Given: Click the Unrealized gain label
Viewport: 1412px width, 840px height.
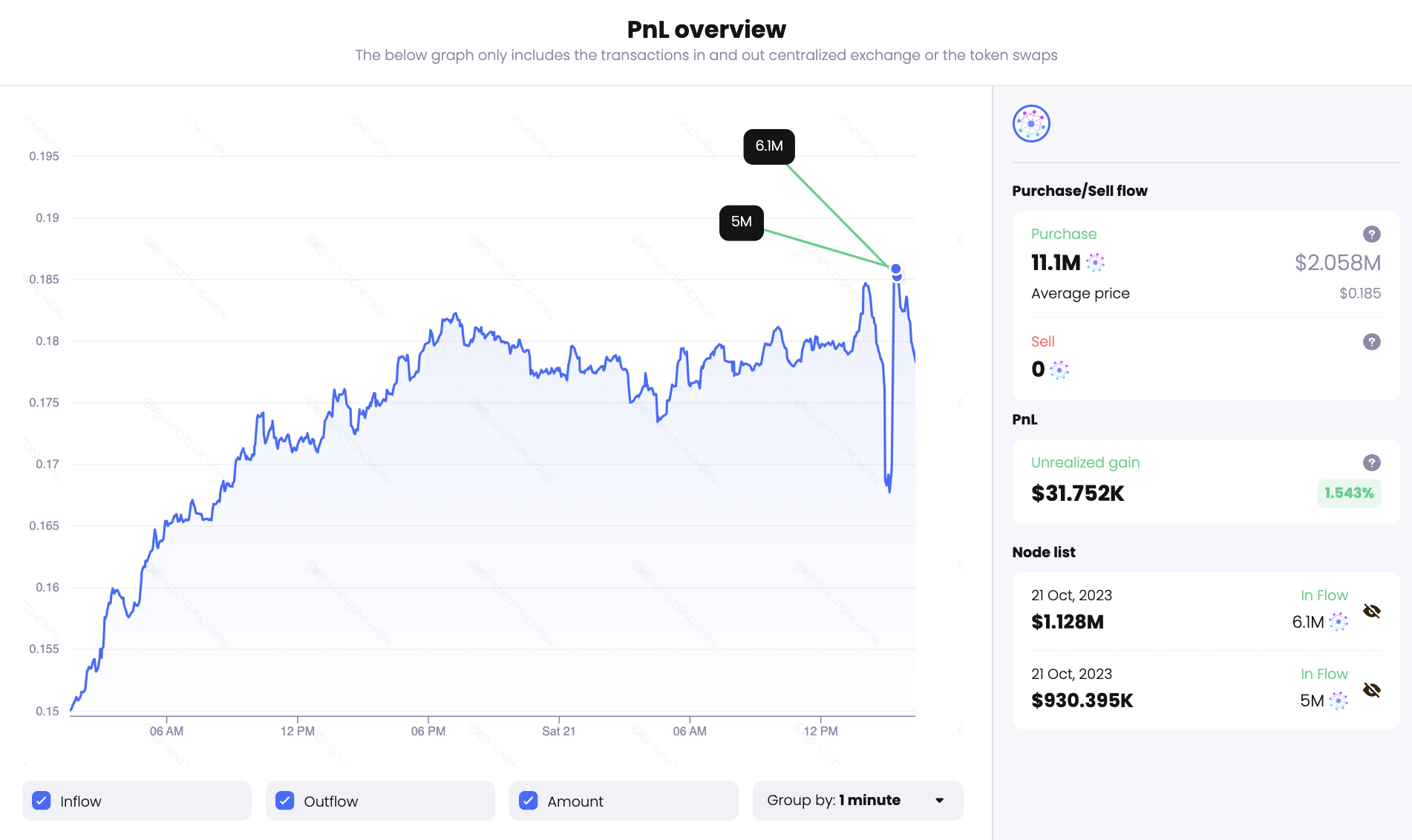Looking at the screenshot, I should pyautogui.click(x=1085, y=462).
